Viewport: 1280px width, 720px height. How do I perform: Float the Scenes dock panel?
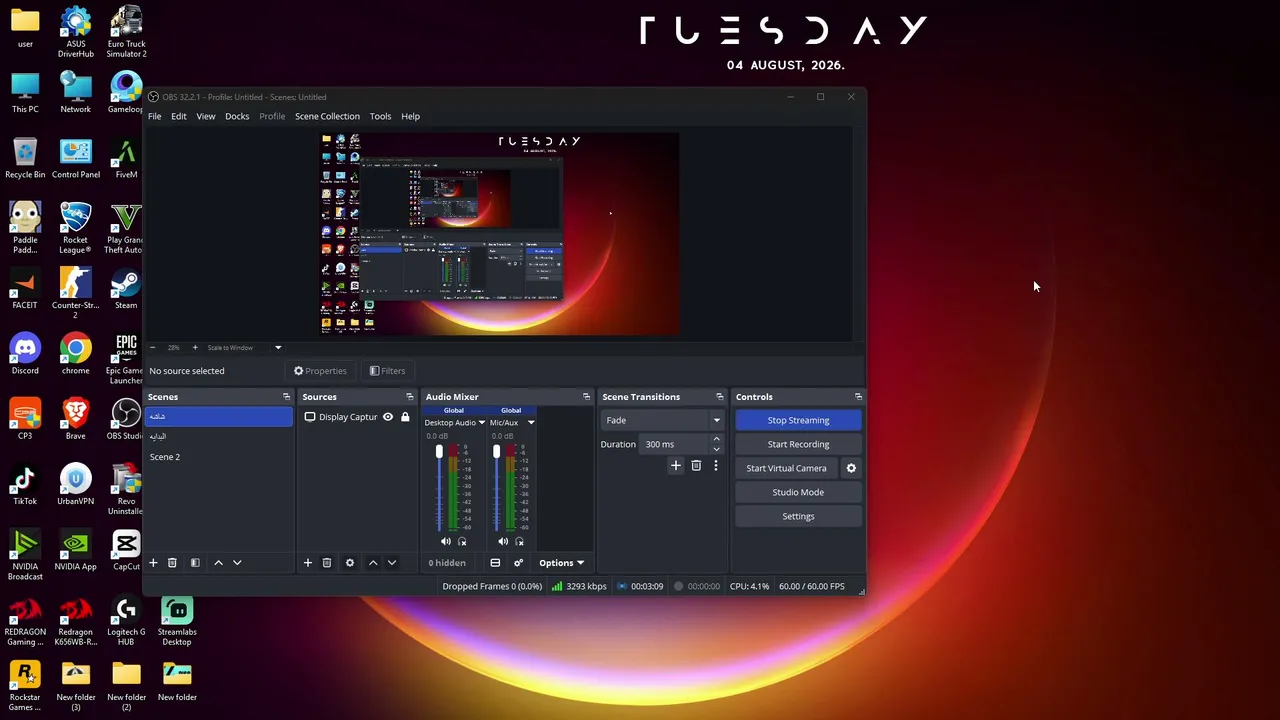tap(286, 397)
